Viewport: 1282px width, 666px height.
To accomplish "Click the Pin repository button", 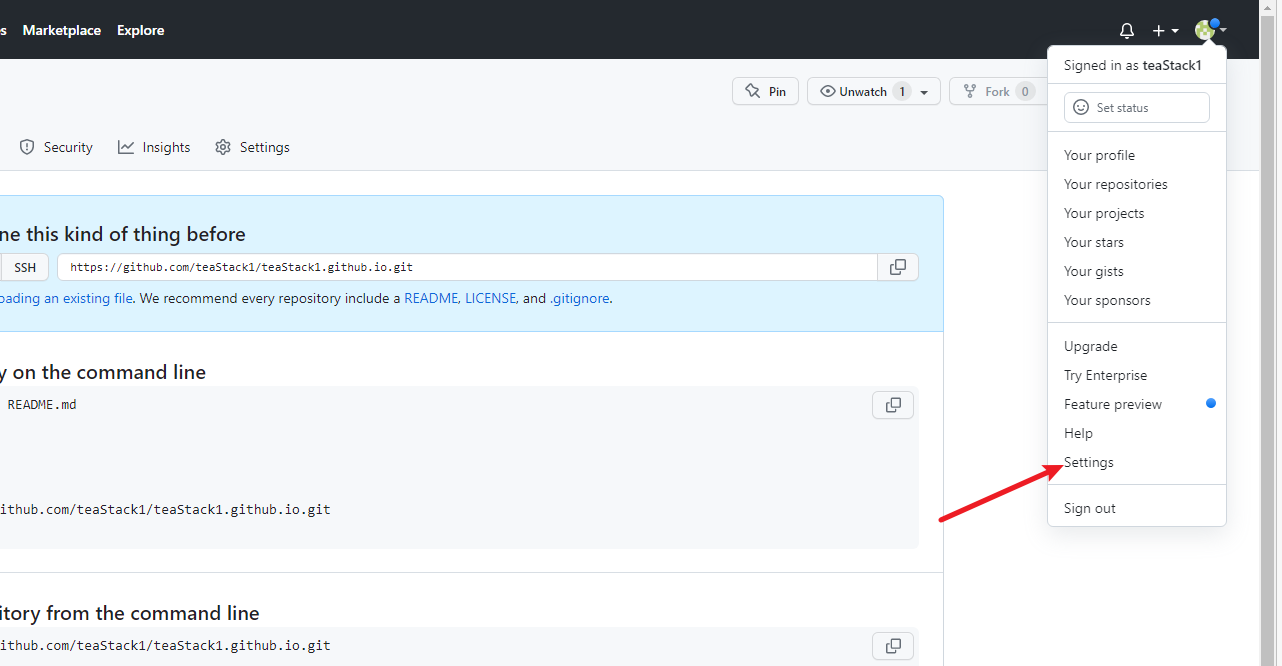I will (x=766, y=91).
